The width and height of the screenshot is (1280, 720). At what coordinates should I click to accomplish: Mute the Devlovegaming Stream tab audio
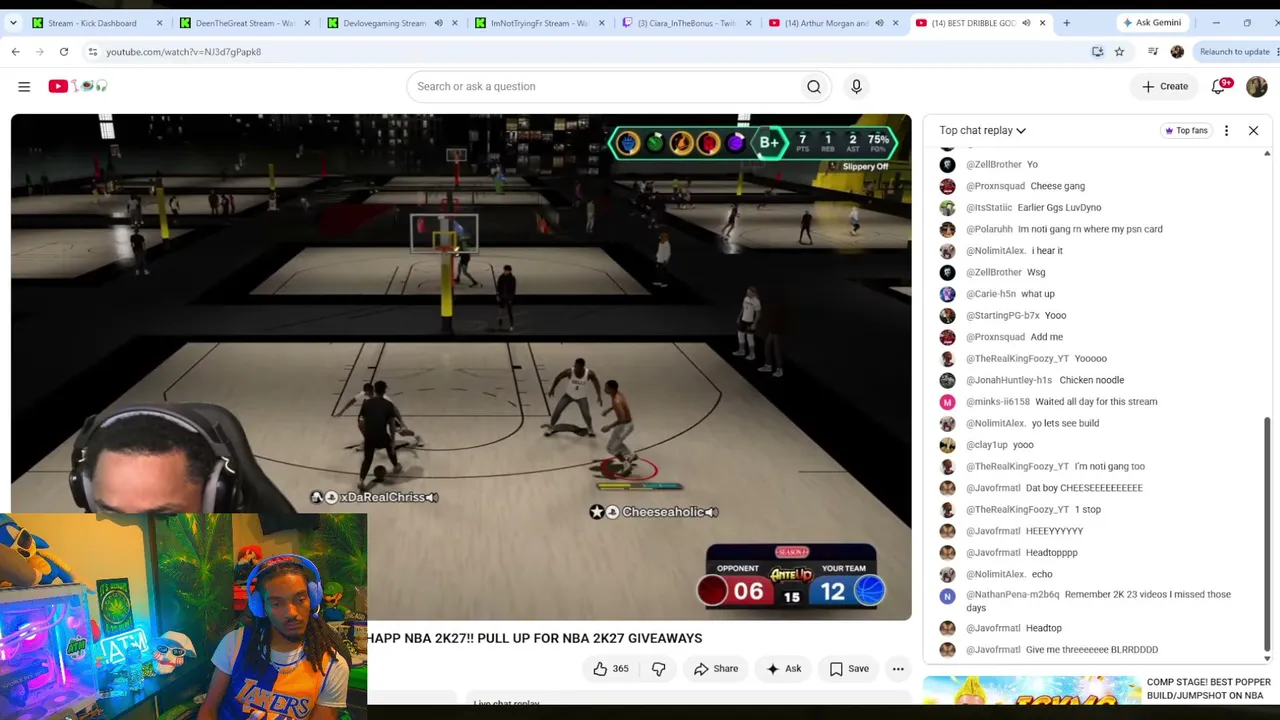tap(438, 23)
